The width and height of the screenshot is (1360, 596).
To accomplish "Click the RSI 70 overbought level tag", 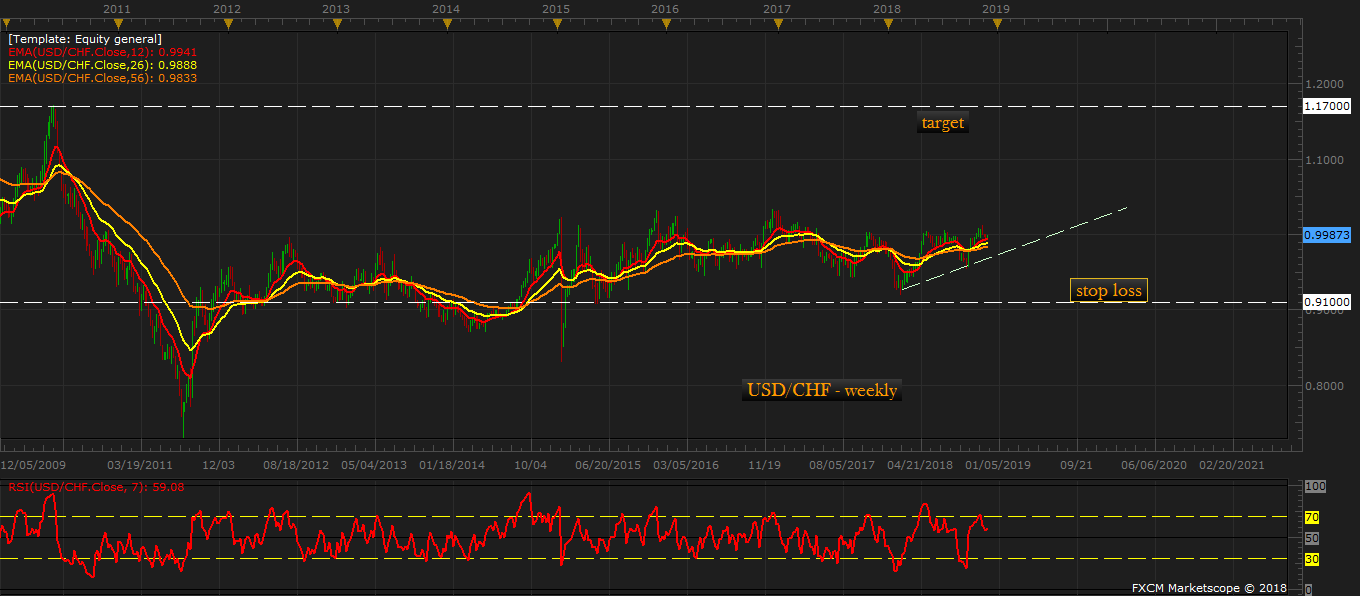I will coord(1312,517).
